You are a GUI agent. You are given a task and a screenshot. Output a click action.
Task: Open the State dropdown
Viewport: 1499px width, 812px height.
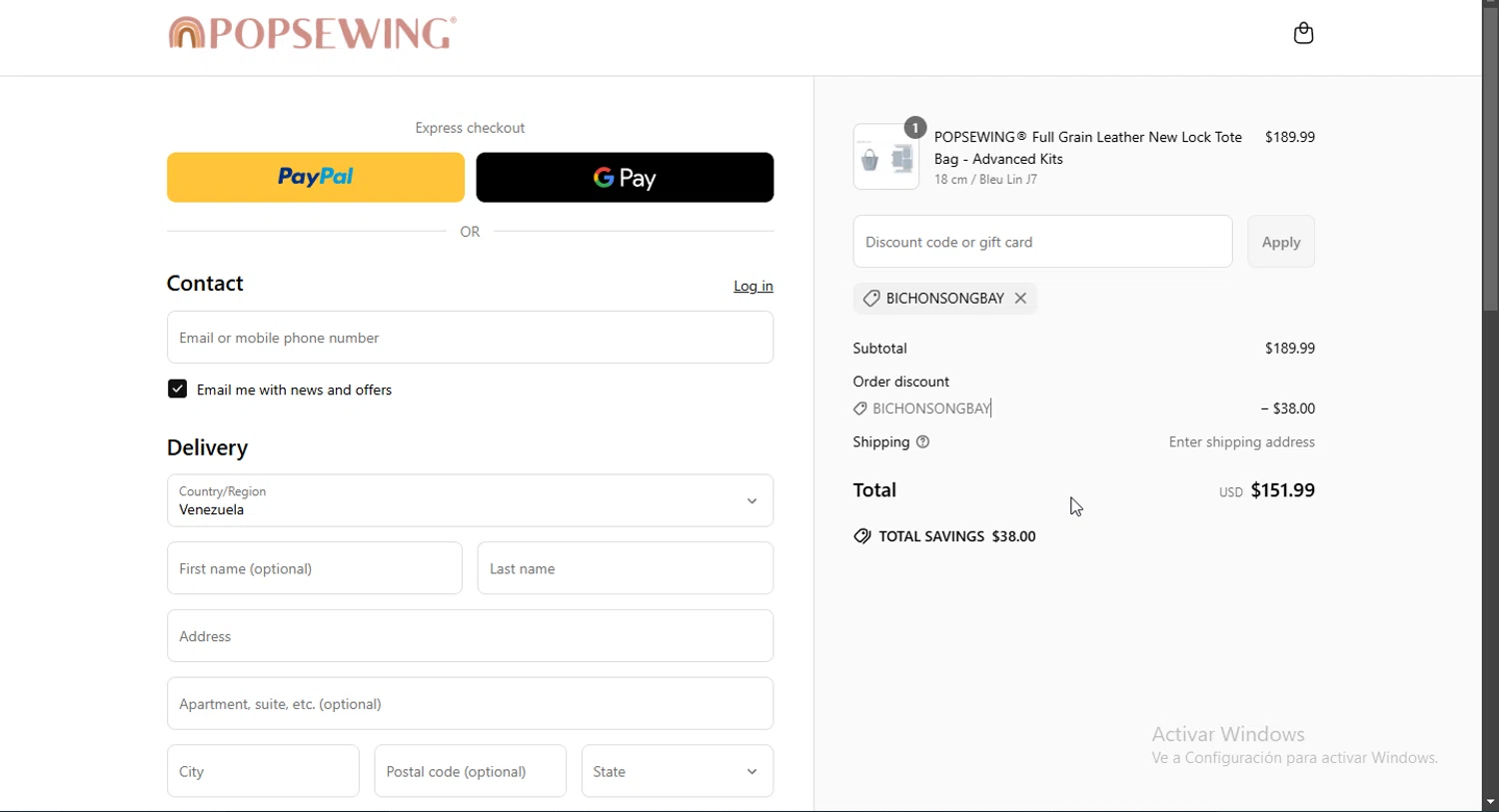[x=678, y=771]
